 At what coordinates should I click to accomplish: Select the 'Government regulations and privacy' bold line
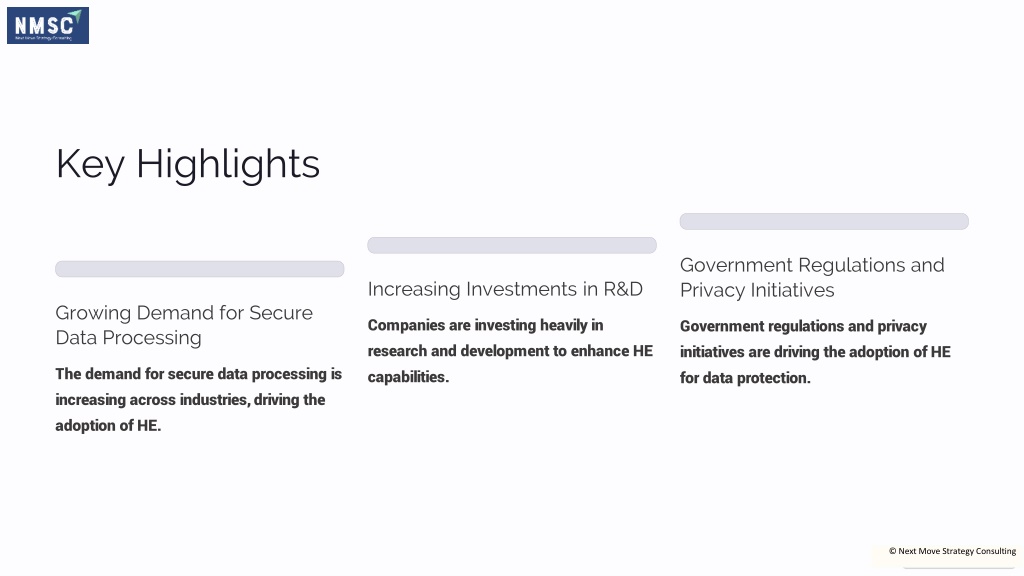point(803,326)
